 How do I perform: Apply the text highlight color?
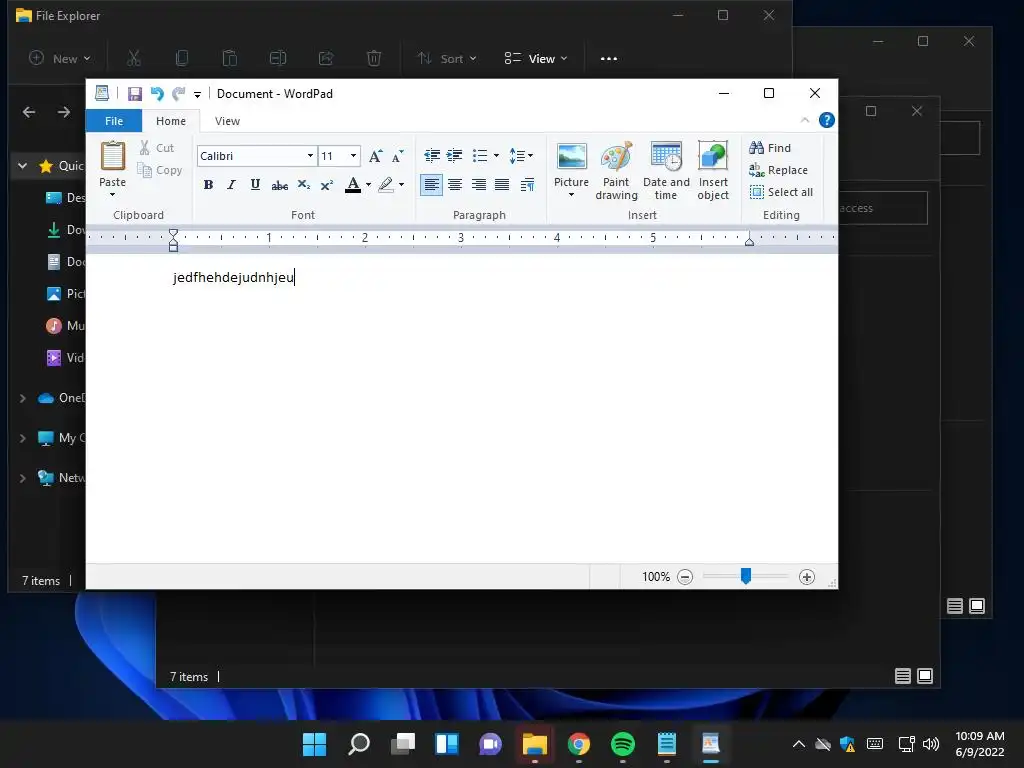[386, 185]
